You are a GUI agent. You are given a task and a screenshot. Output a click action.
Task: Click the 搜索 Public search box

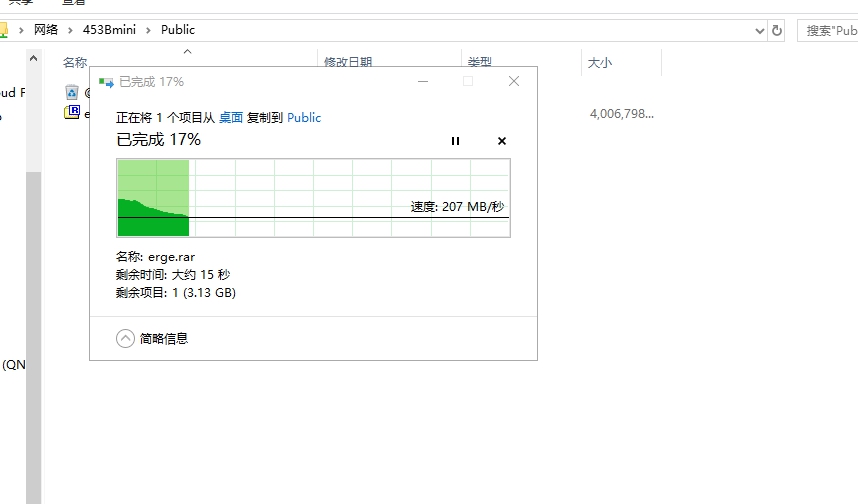[827, 31]
